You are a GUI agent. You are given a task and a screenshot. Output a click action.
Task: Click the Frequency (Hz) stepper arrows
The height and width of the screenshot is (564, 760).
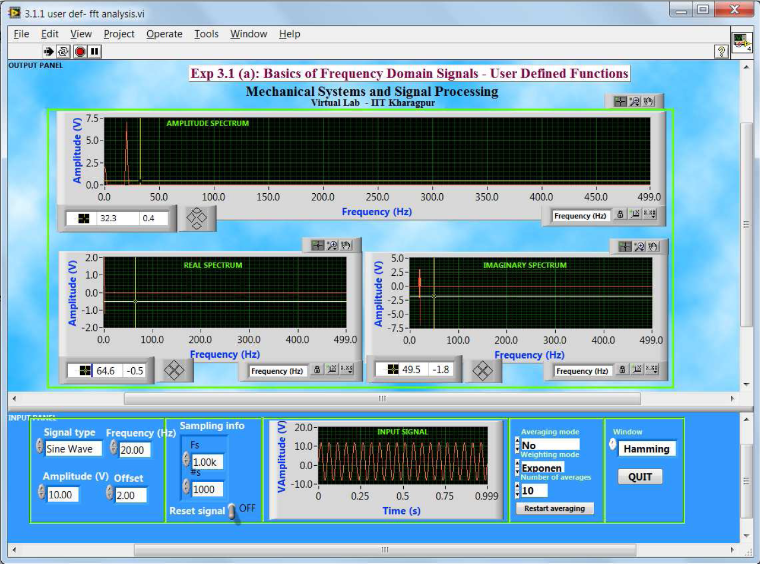(114, 447)
